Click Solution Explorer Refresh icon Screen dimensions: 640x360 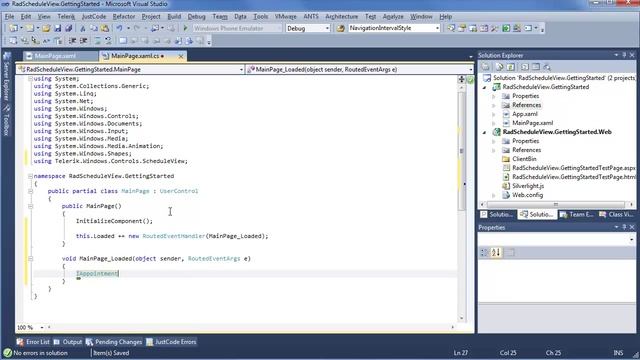(511, 67)
